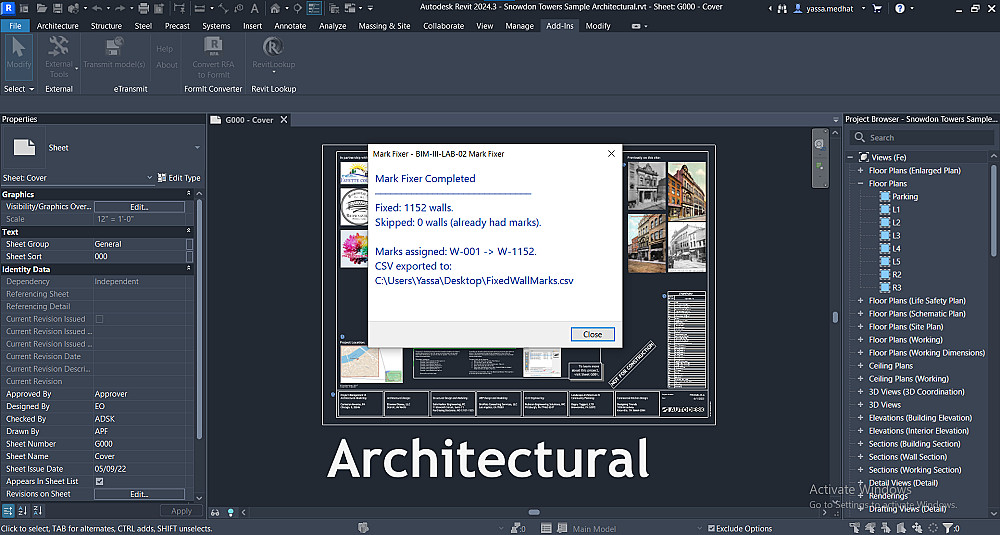Switch to the Modify ribbon tab
The height and width of the screenshot is (535, 1000).
[x=598, y=26]
